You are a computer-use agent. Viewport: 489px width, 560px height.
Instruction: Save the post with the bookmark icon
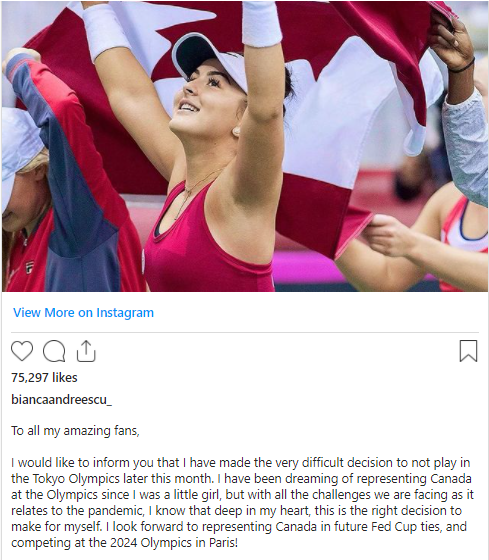468,351
